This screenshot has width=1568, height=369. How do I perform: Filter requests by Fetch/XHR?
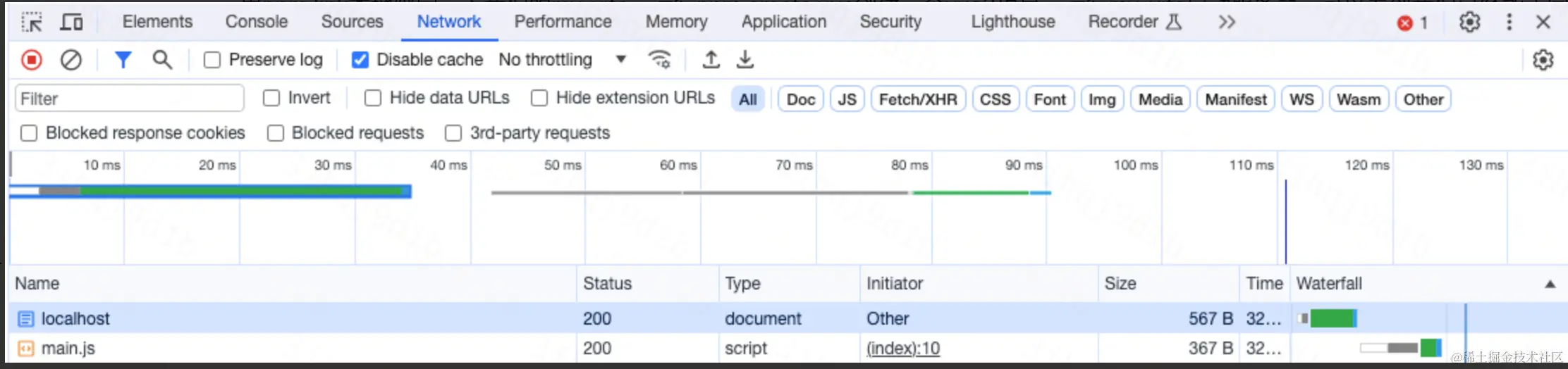[918, 99]
